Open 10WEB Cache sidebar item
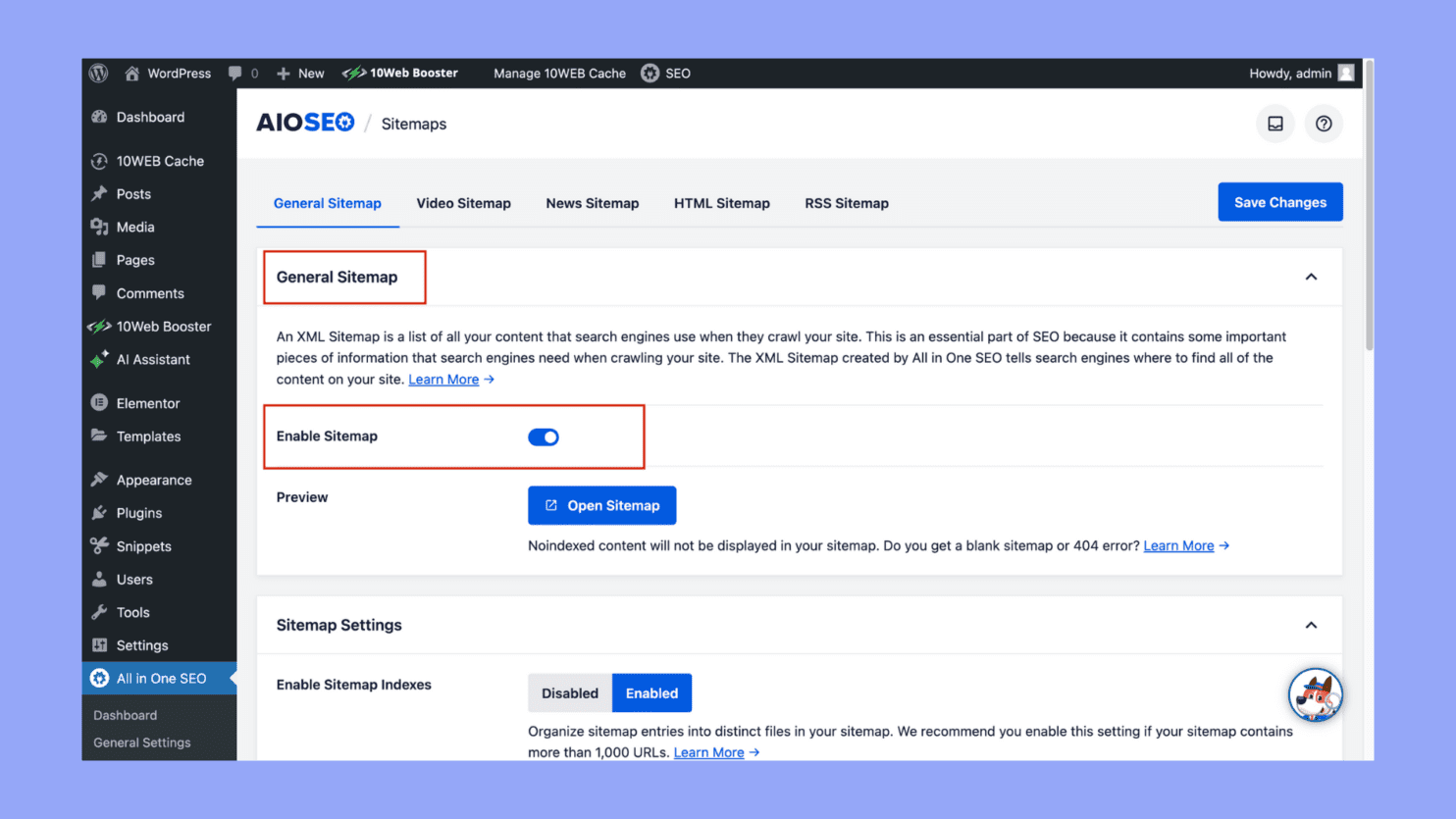 (159, 161)
